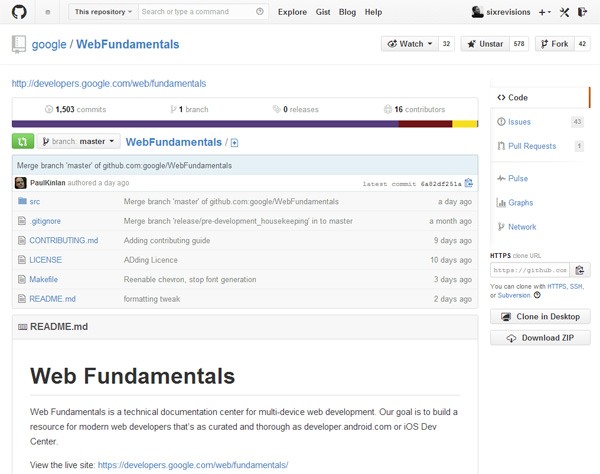Unstar the WebFundamentals repository
Viewport: 600px width, 474px height.
click(x=484, y=44)
